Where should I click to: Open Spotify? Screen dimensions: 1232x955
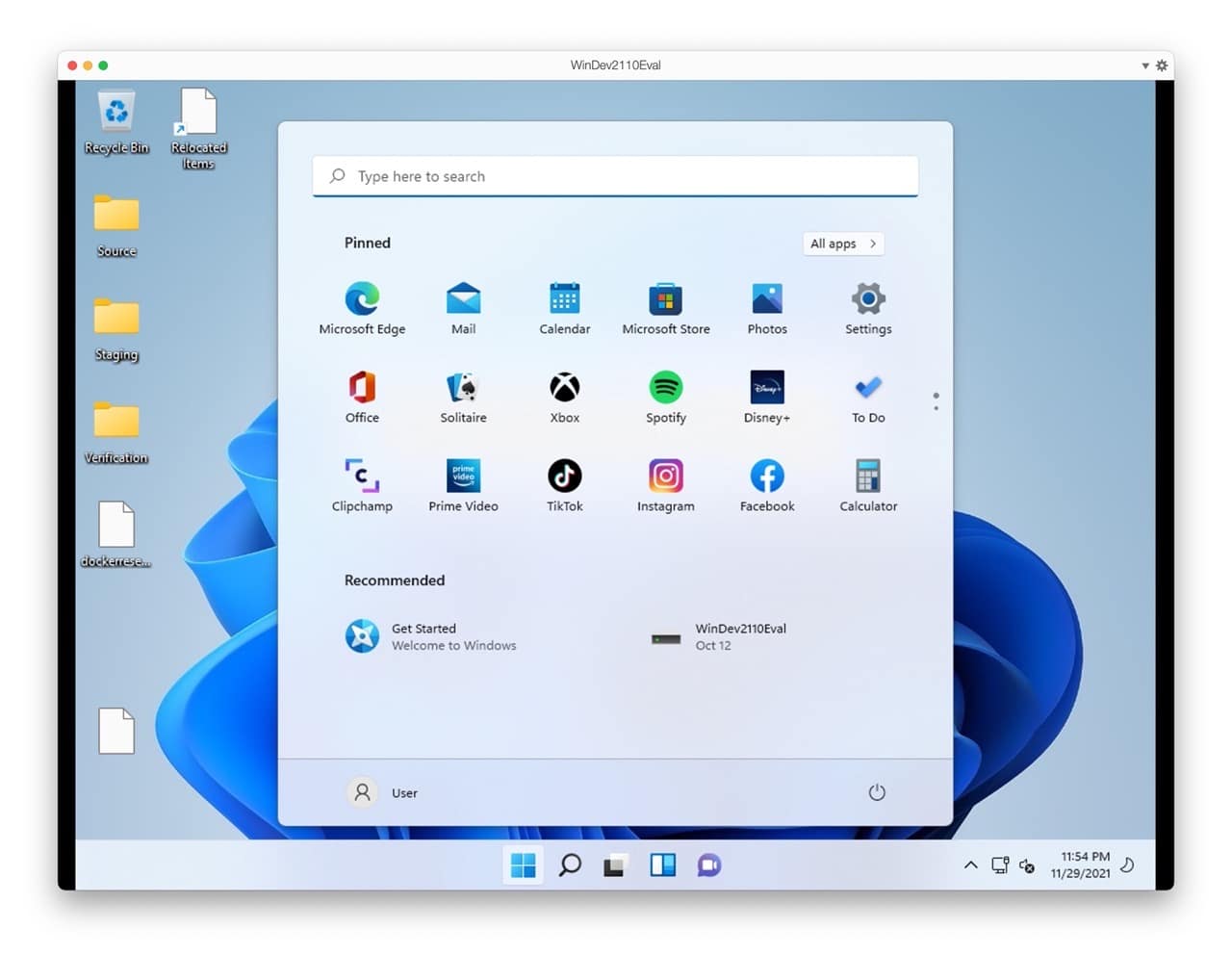click(x=666, y=397)
